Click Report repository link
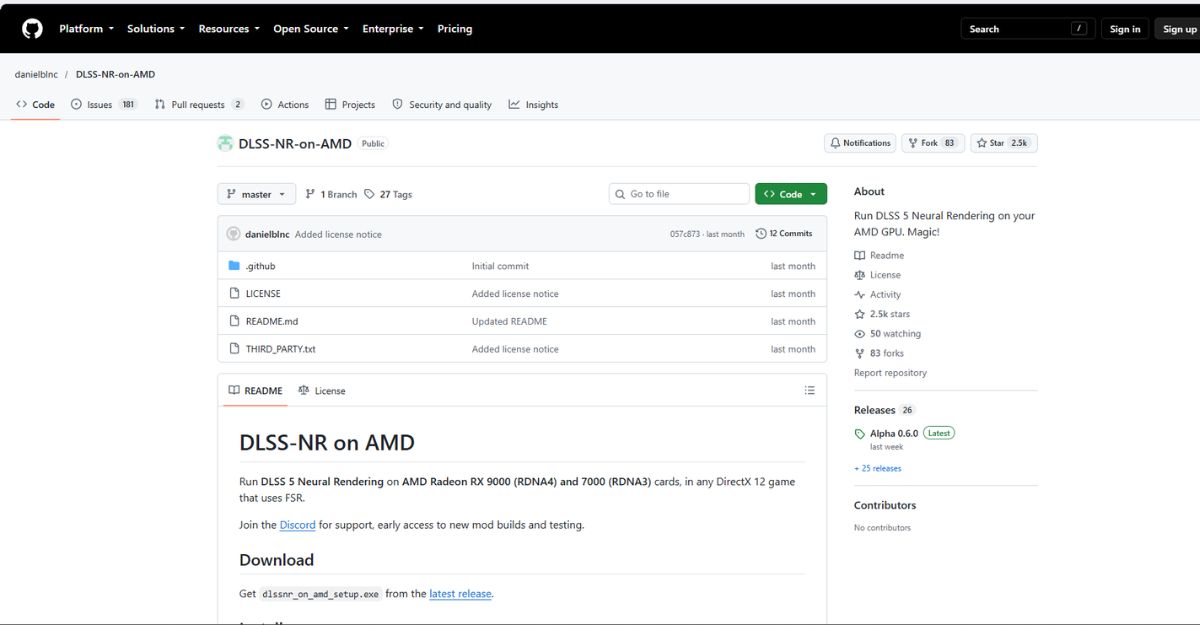This screenshot has width=1200, height=625. [x=890, y=373]
